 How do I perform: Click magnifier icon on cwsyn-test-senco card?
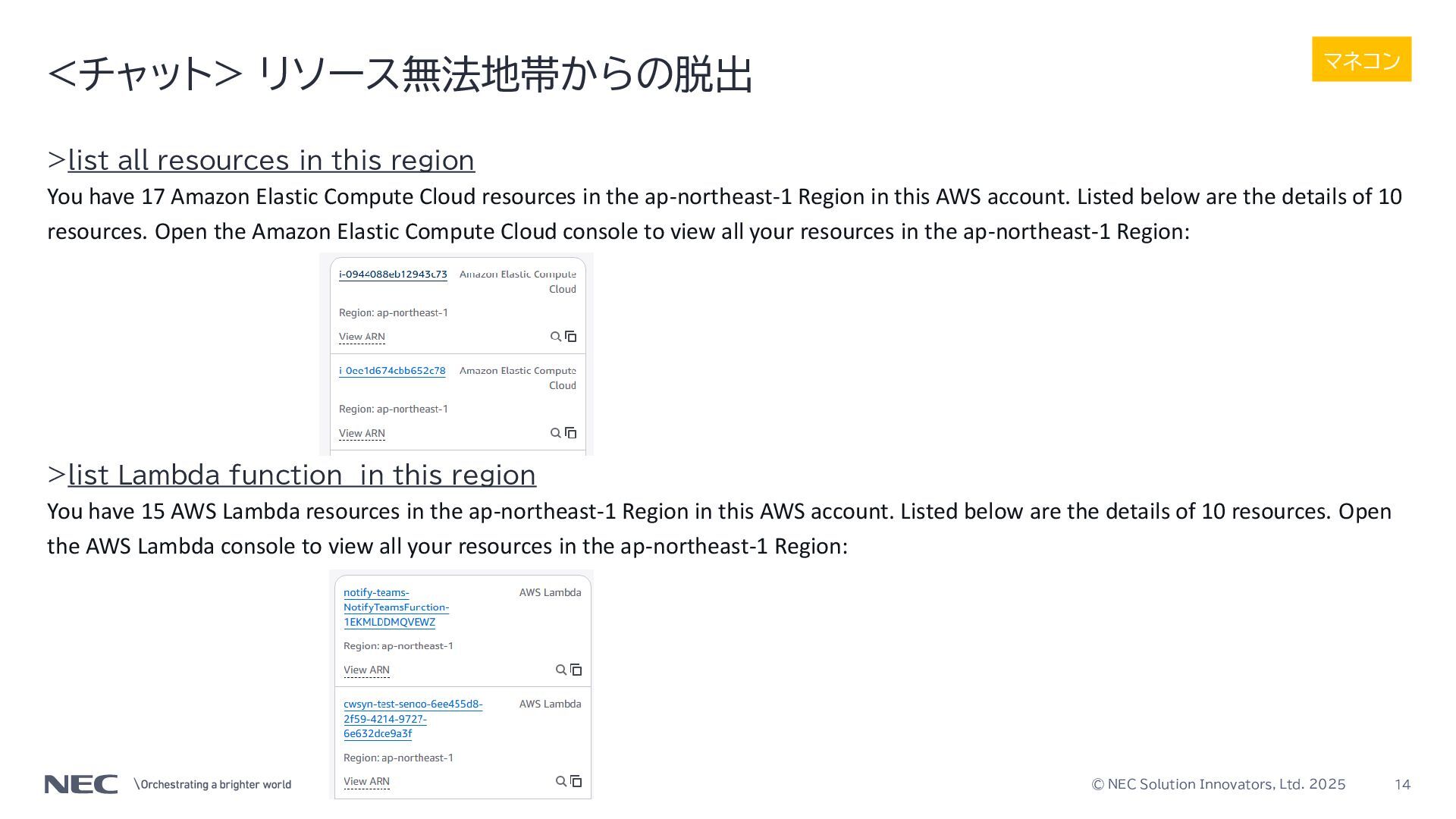tap(561, 781)
